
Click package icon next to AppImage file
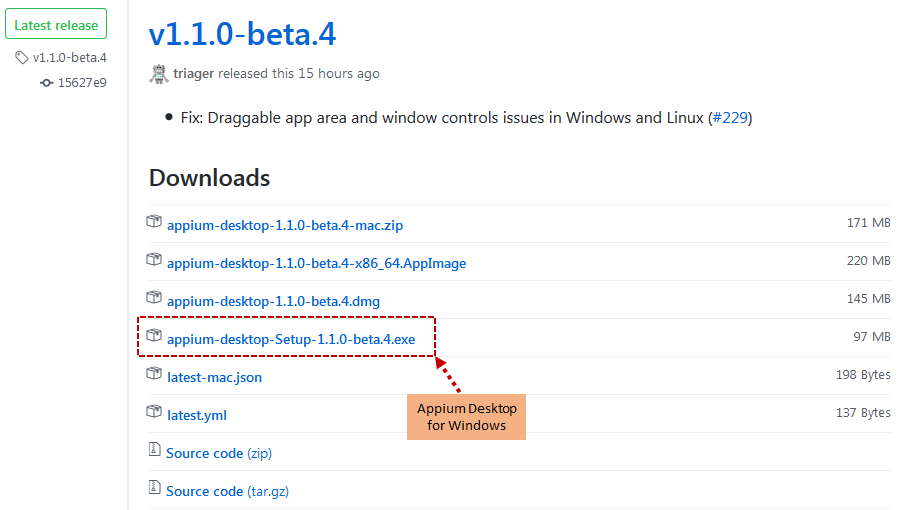154,259
